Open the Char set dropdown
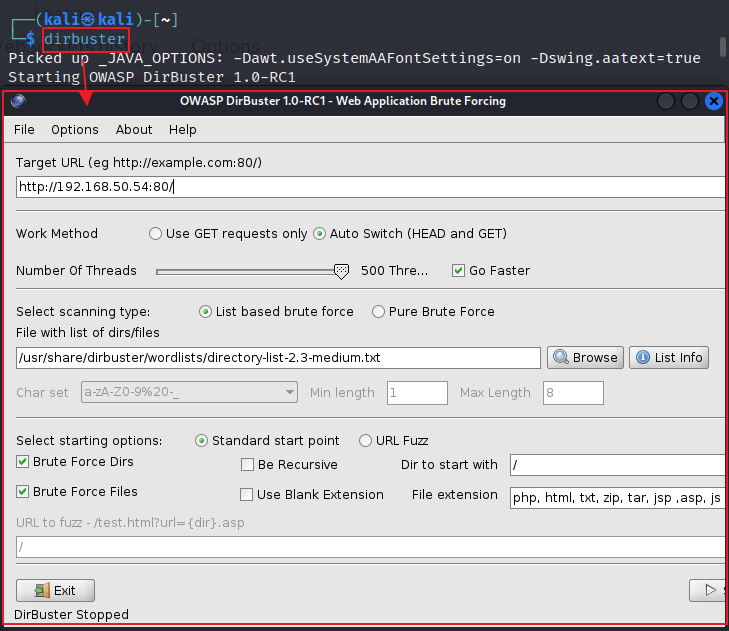Image resolution: width=729 pixels, height=631 pixels. 189,392
